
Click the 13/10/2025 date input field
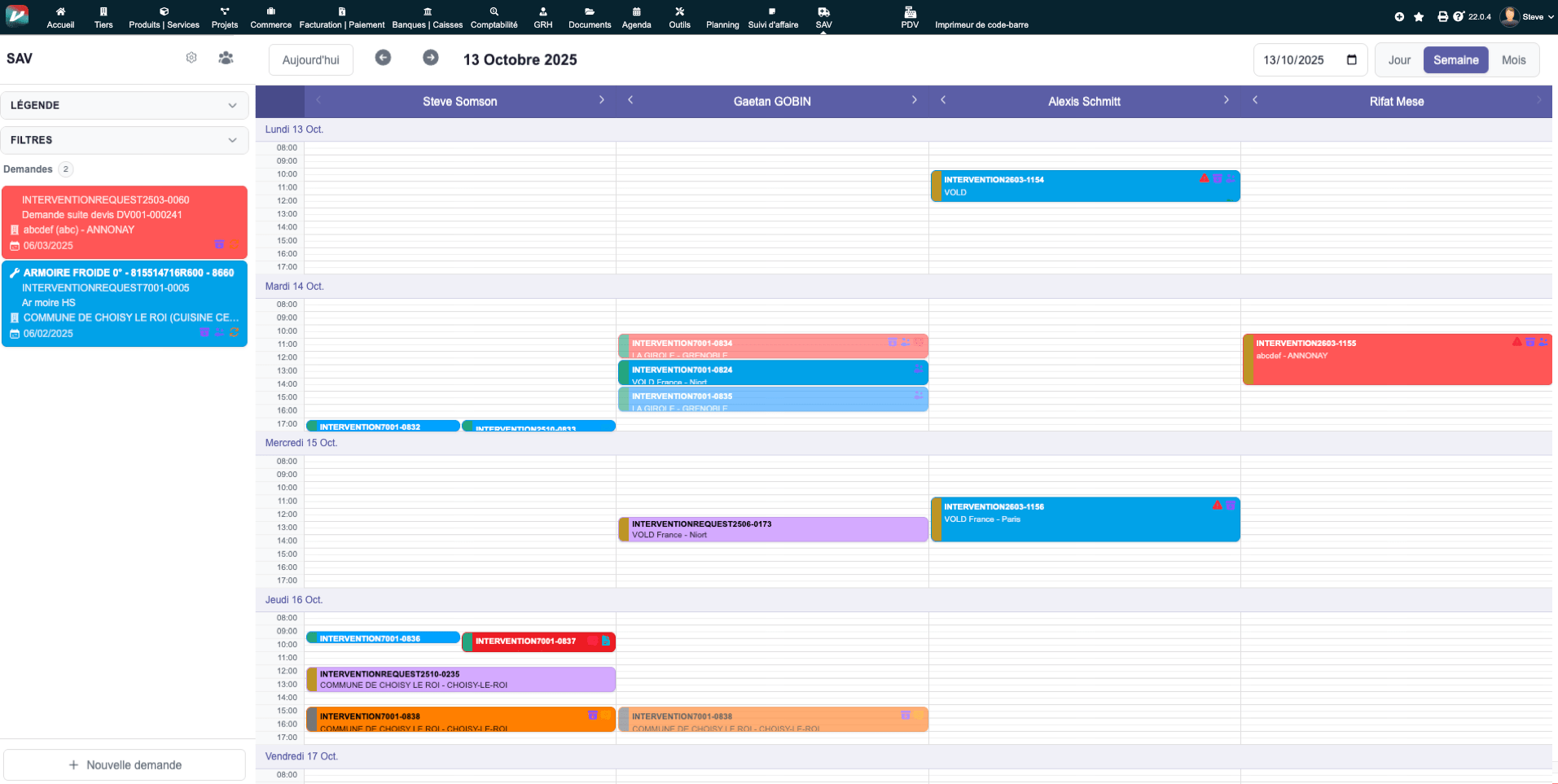[1299, 60]
